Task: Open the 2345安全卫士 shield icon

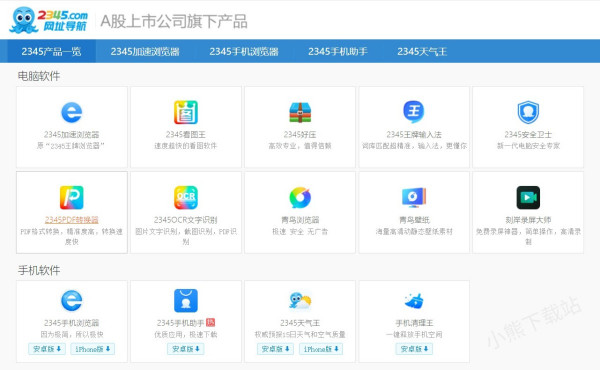Action: (x=528, y=112)
